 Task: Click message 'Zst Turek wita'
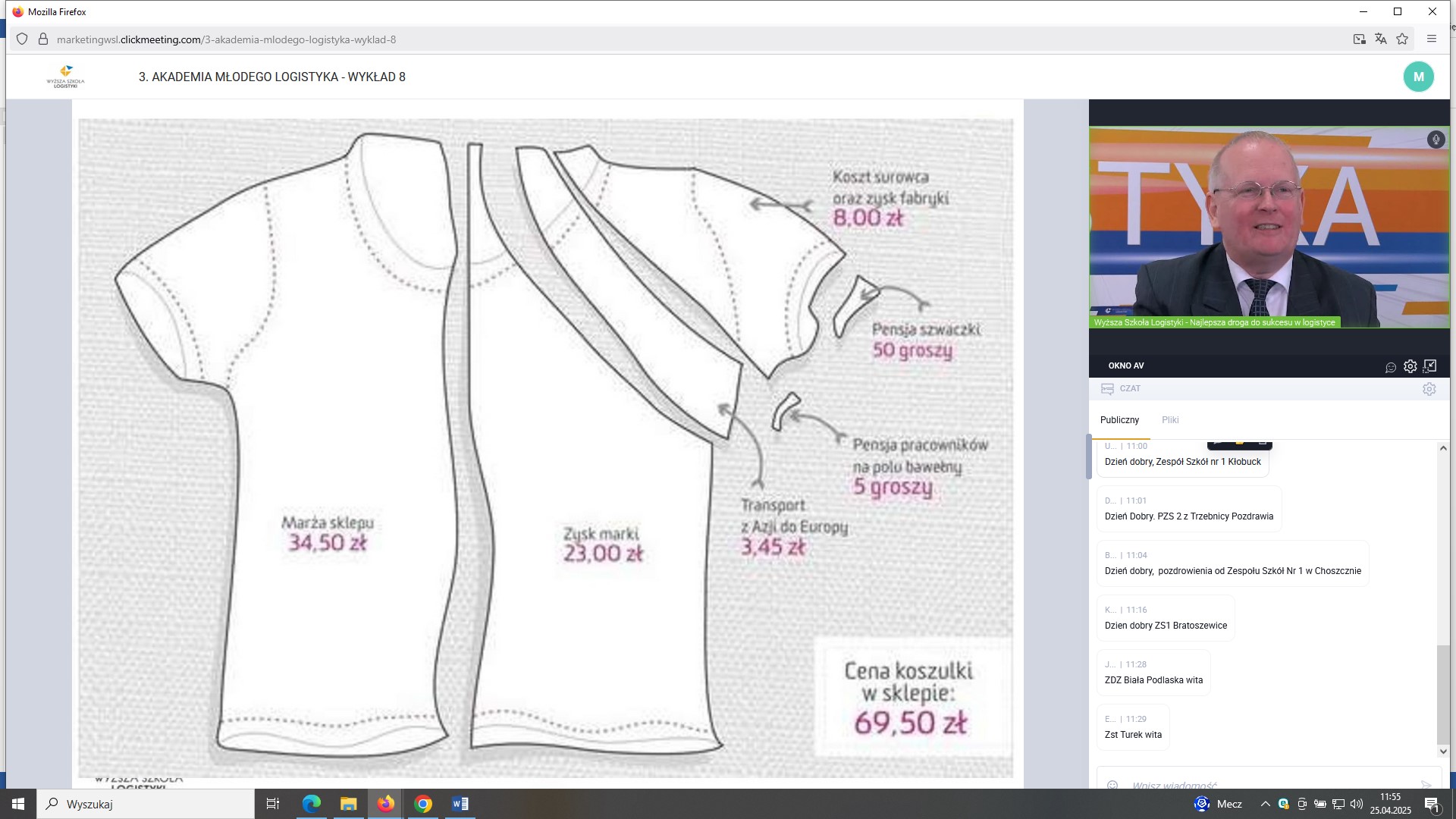click(x=1133, y=735)
